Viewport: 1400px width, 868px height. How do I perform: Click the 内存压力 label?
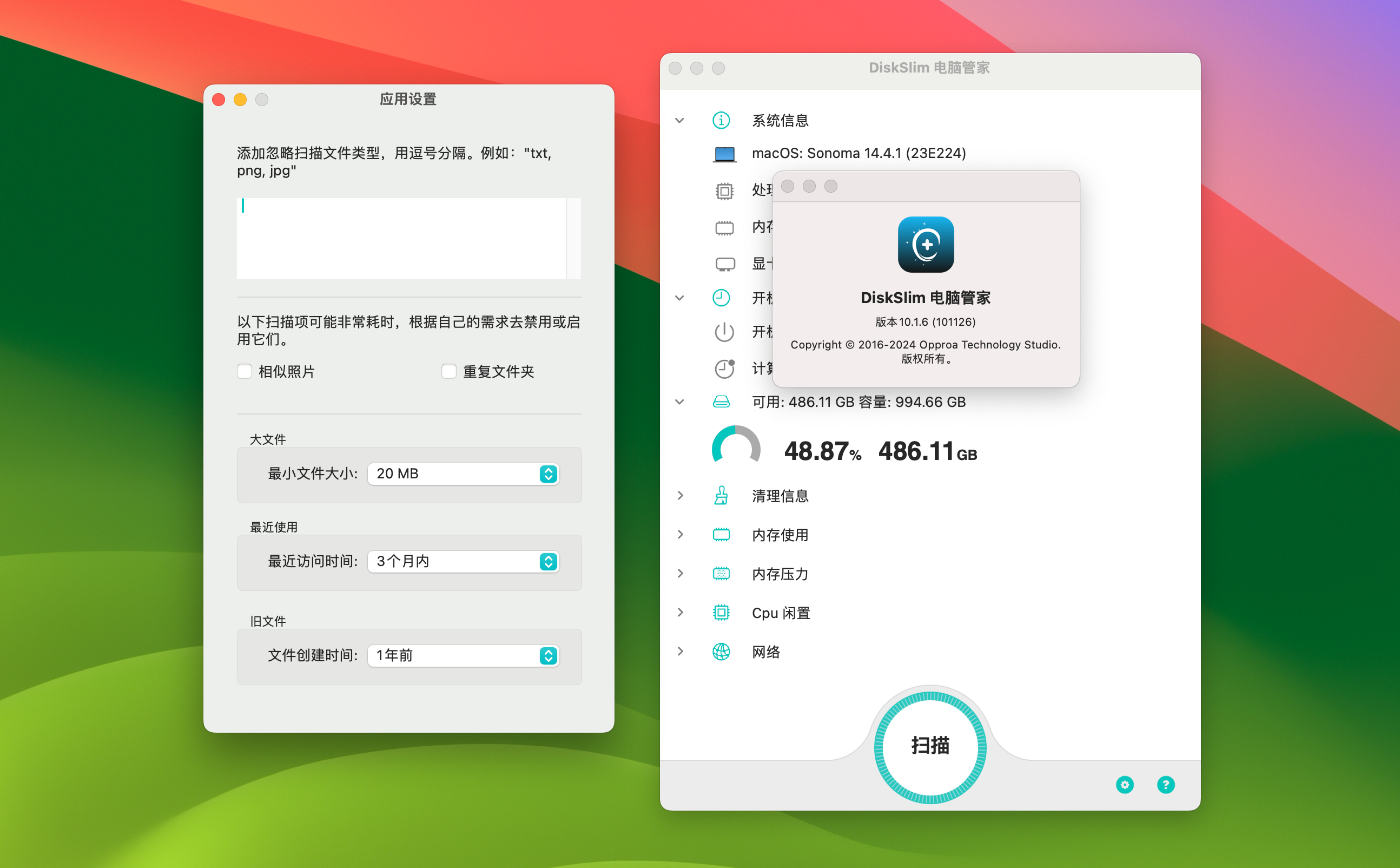[780, 574]
